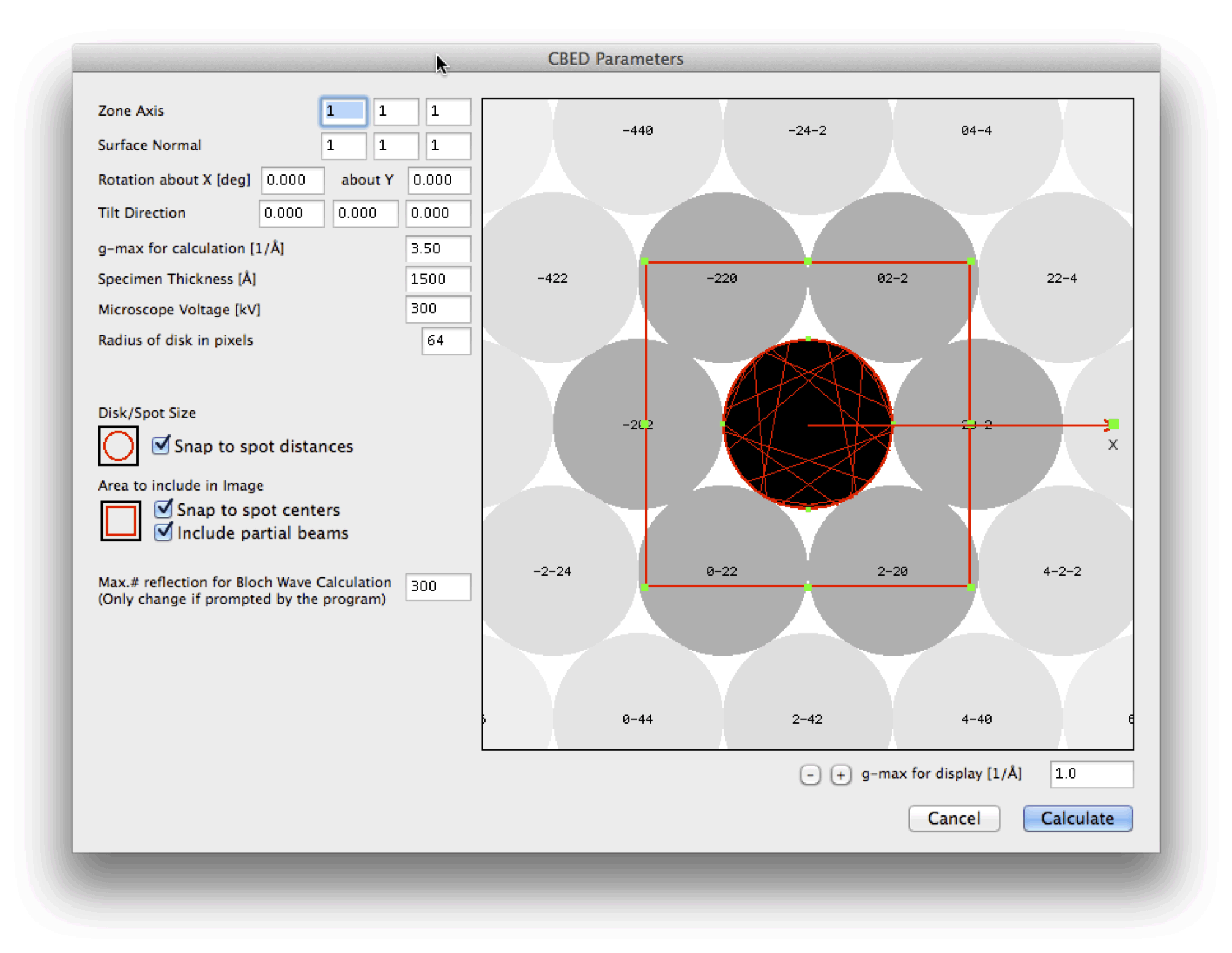Click the first Surface Normal field
The width and height of the screenshot is (1232, 953).
pos(343,146)
